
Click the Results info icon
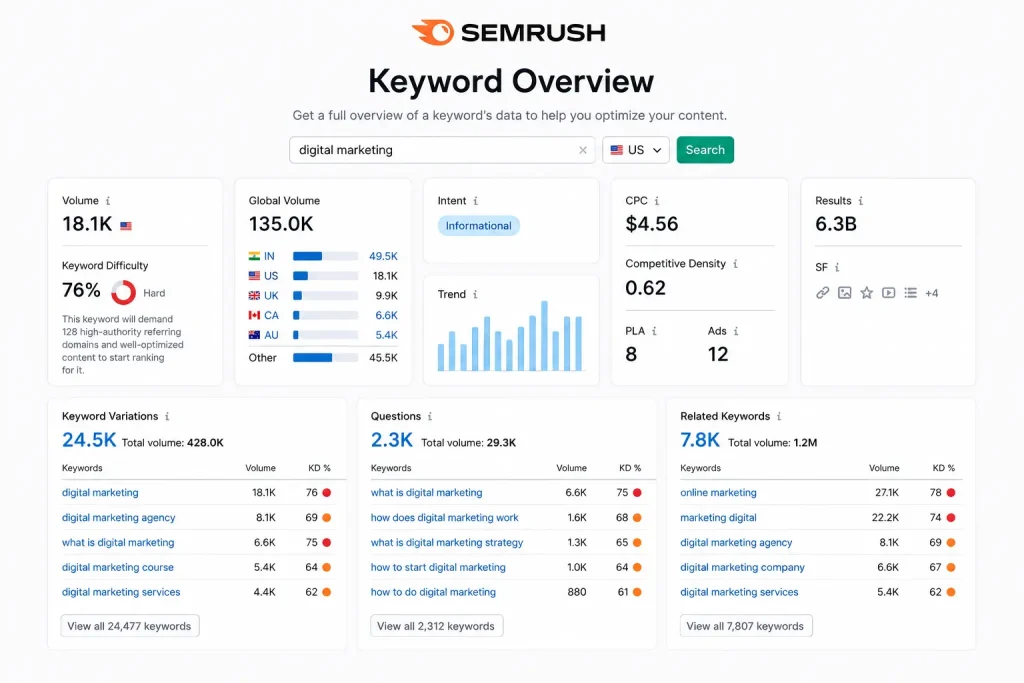pyautogui.click(x=861, y=201)
